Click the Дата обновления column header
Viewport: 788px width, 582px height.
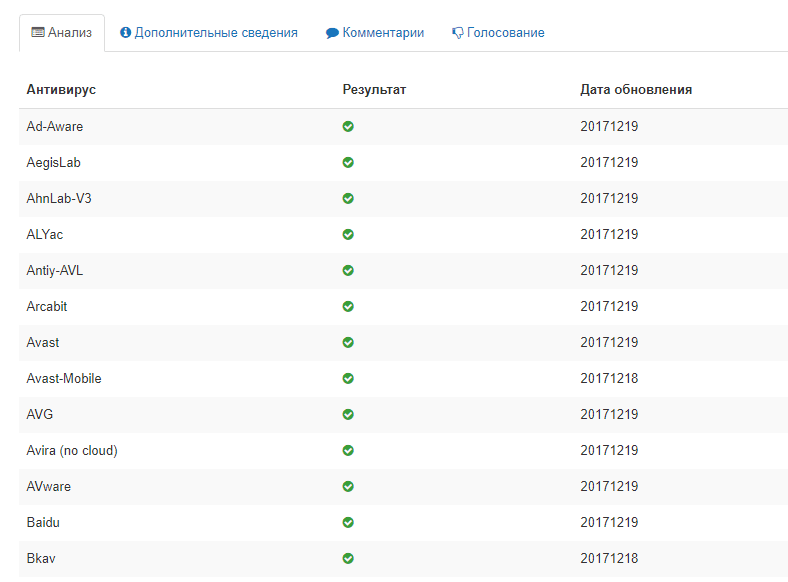click(x=636, y=89)
